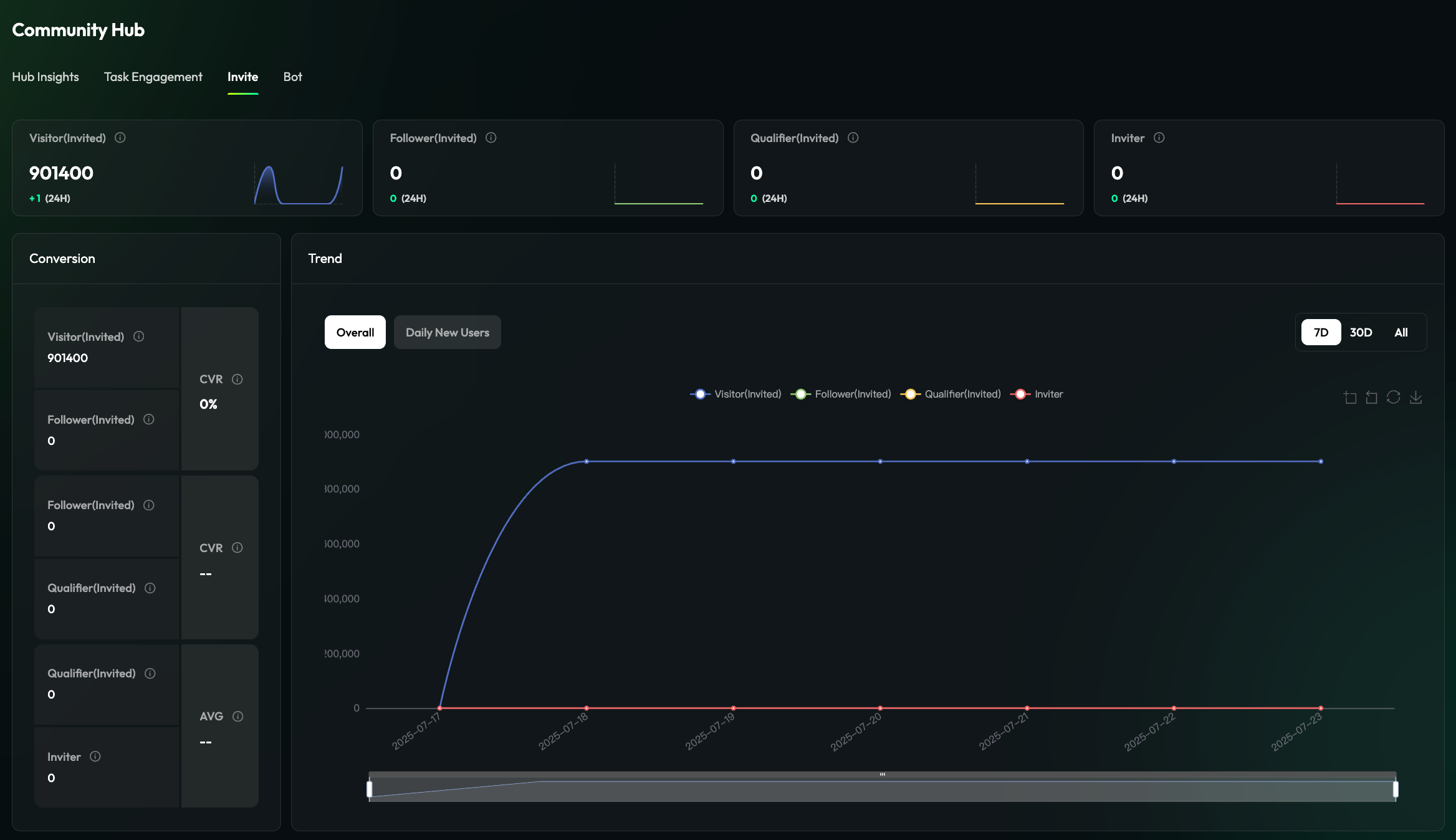Click info icon beside top Qualifier(Invited) card
The height and width of the screenshot is (840, 1456).
(x=853, y=138)
